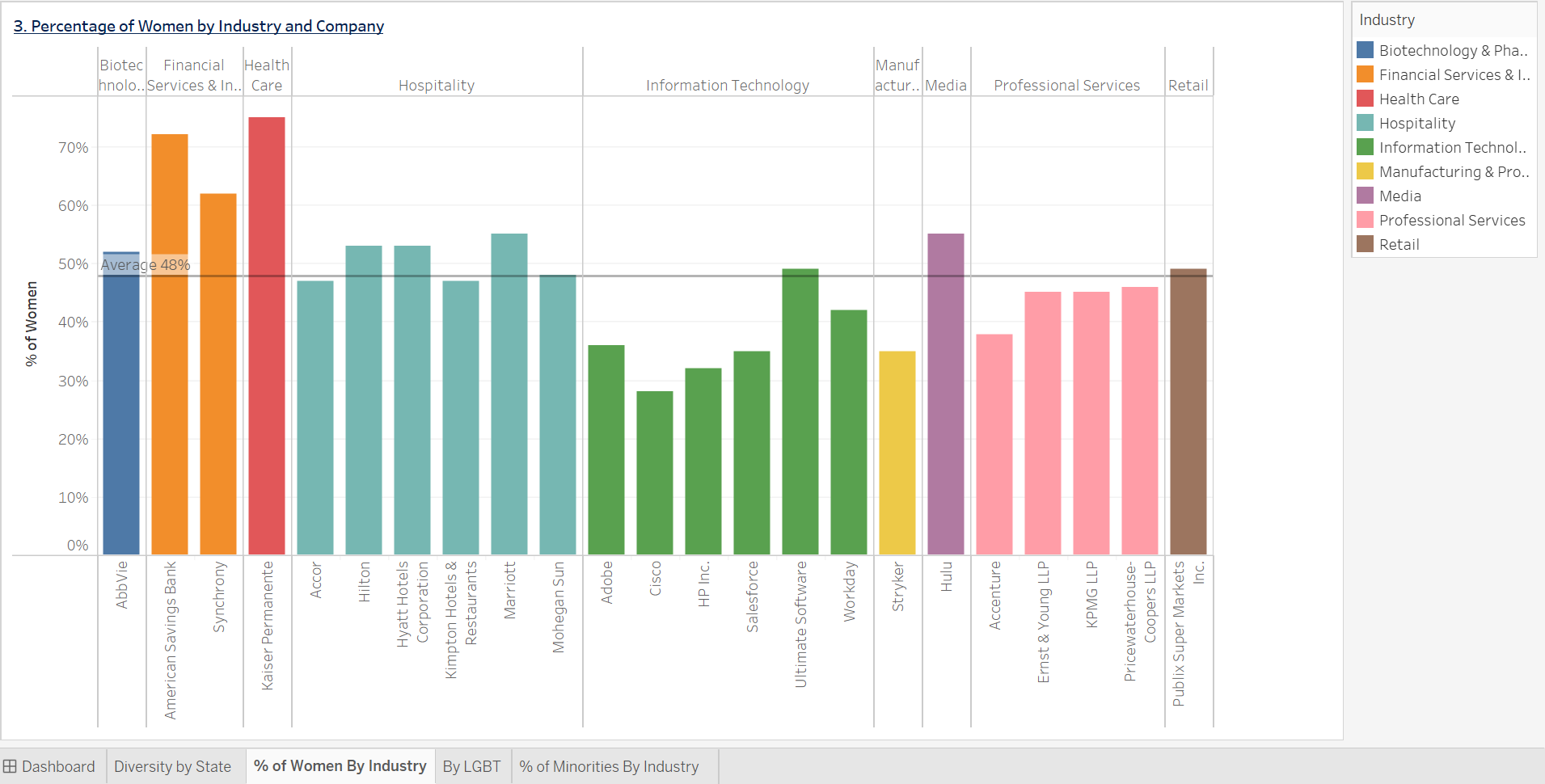
Task: Click the chart title link
Action: [x=199, y=26]
